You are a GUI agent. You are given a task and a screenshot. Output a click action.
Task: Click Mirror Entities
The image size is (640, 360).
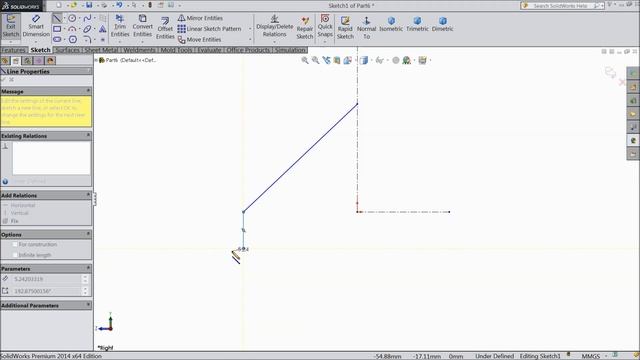tap(200, 18)
